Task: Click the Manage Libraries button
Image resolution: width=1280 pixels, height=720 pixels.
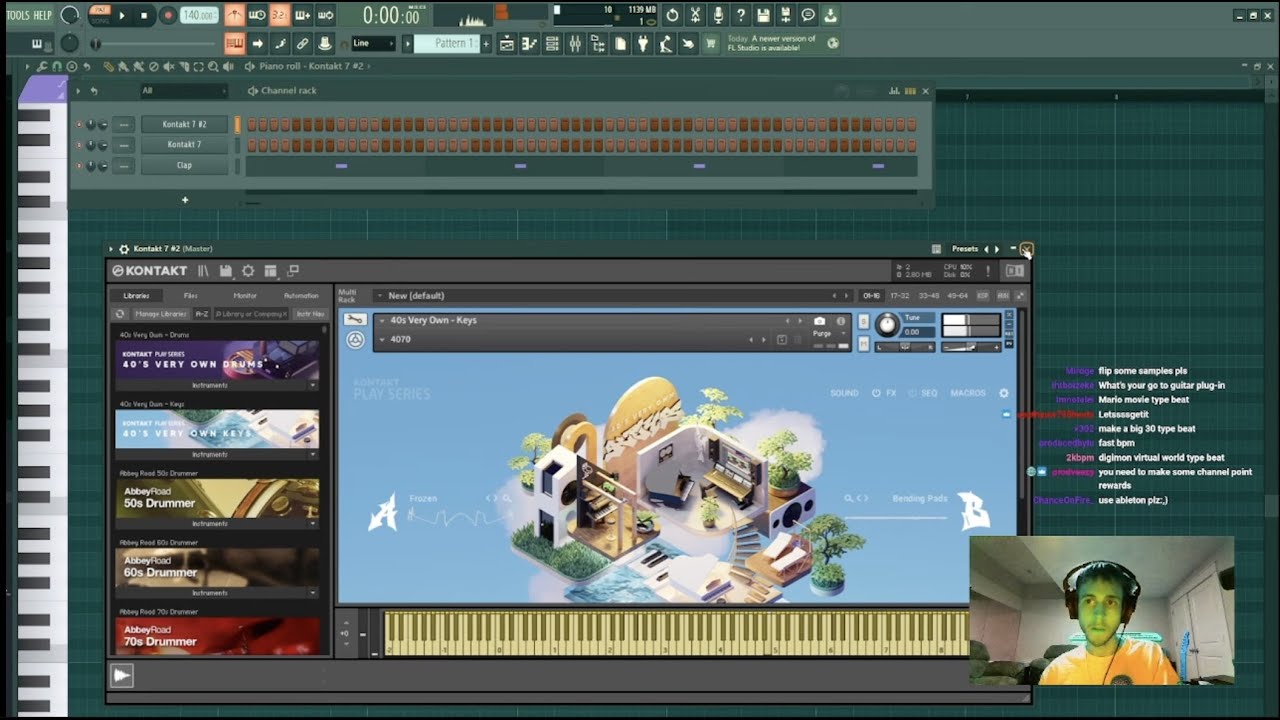Action: click(x=161, y=314)
